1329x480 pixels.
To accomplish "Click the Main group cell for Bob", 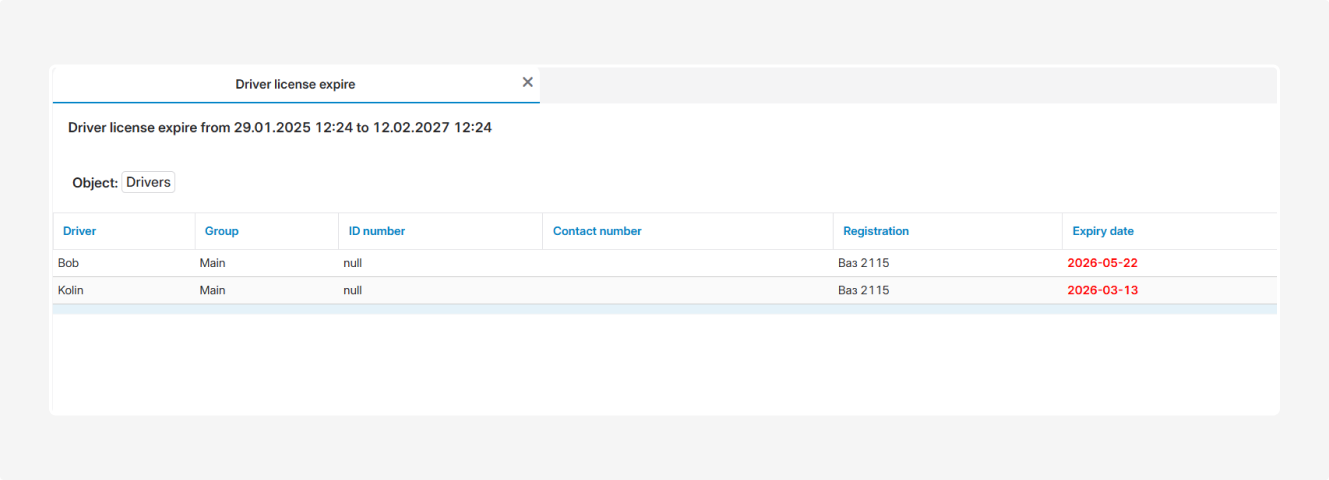I will [x=213, y=263].
